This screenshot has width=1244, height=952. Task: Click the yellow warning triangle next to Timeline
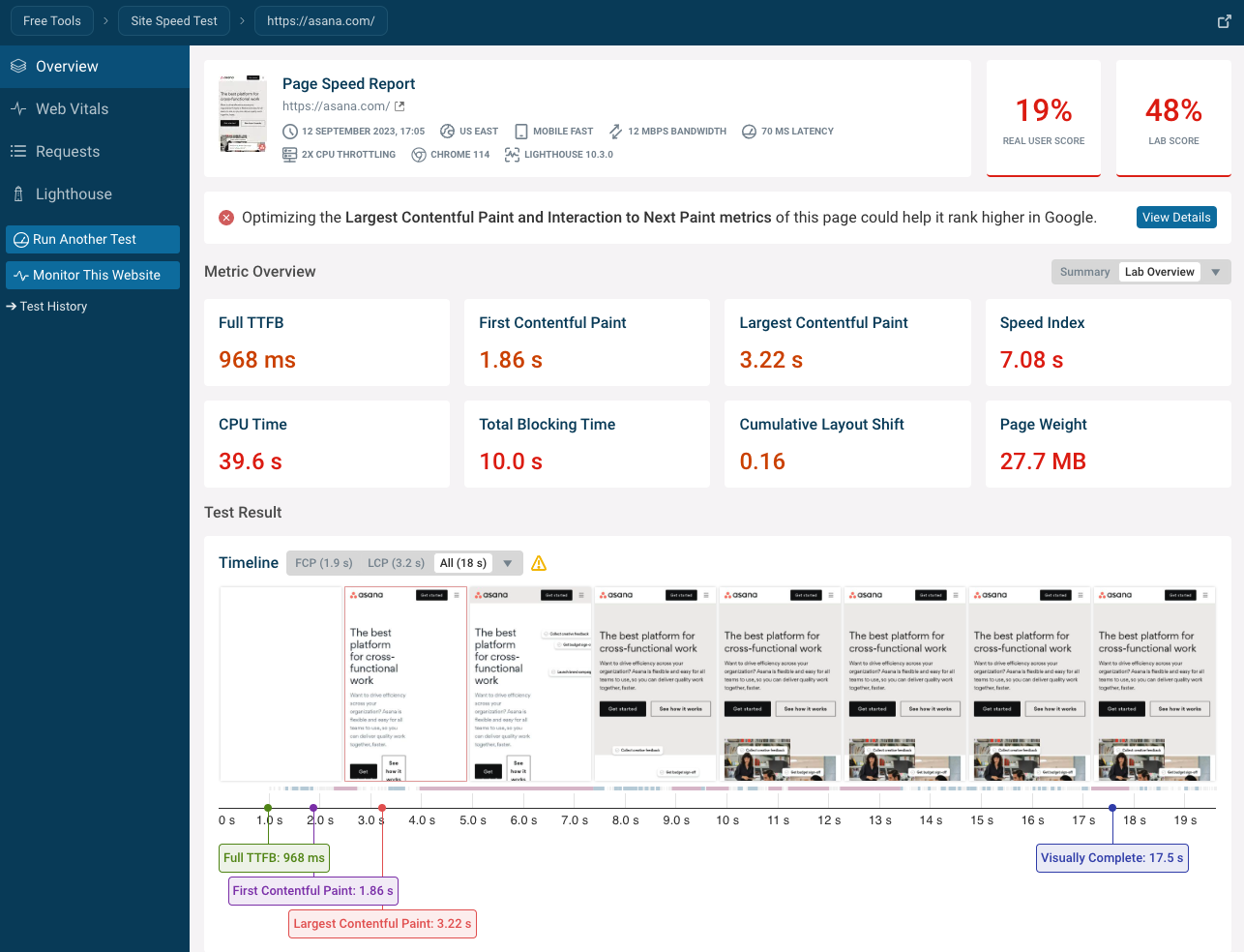click(x=540, y=563)
